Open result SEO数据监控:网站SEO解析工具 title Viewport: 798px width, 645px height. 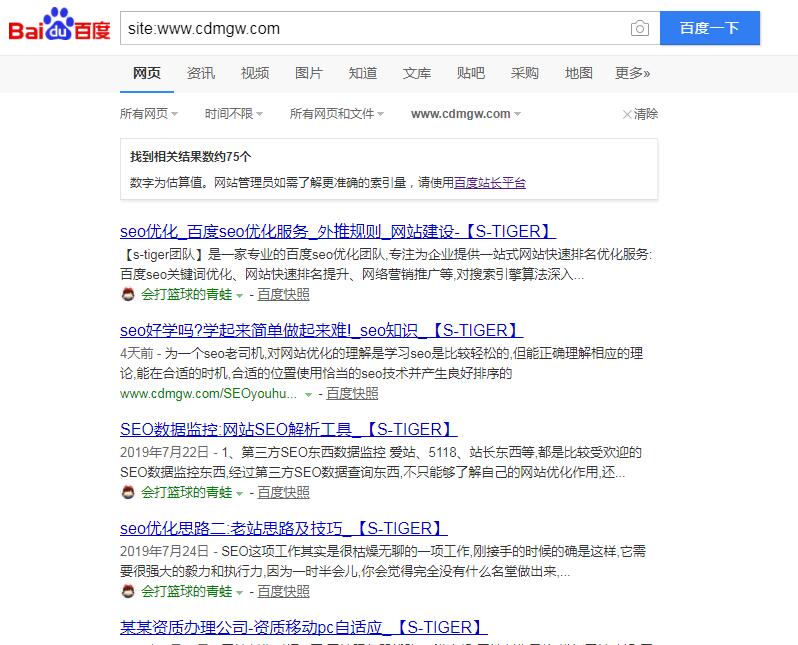(288, 429)
